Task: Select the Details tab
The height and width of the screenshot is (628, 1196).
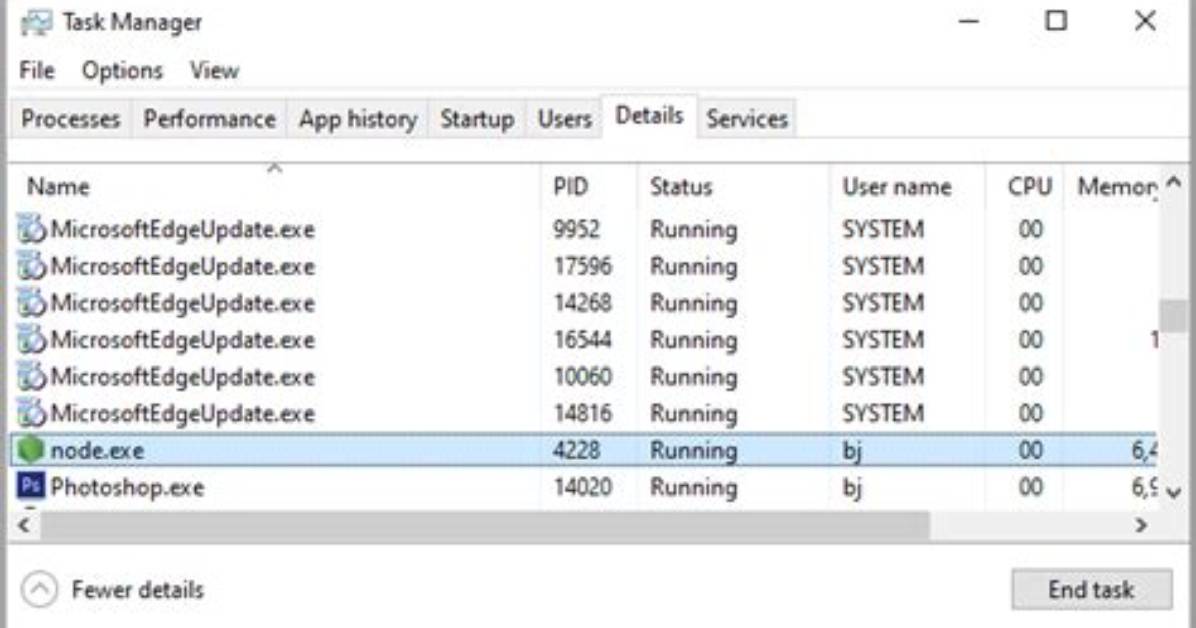Action: (649, 116)
